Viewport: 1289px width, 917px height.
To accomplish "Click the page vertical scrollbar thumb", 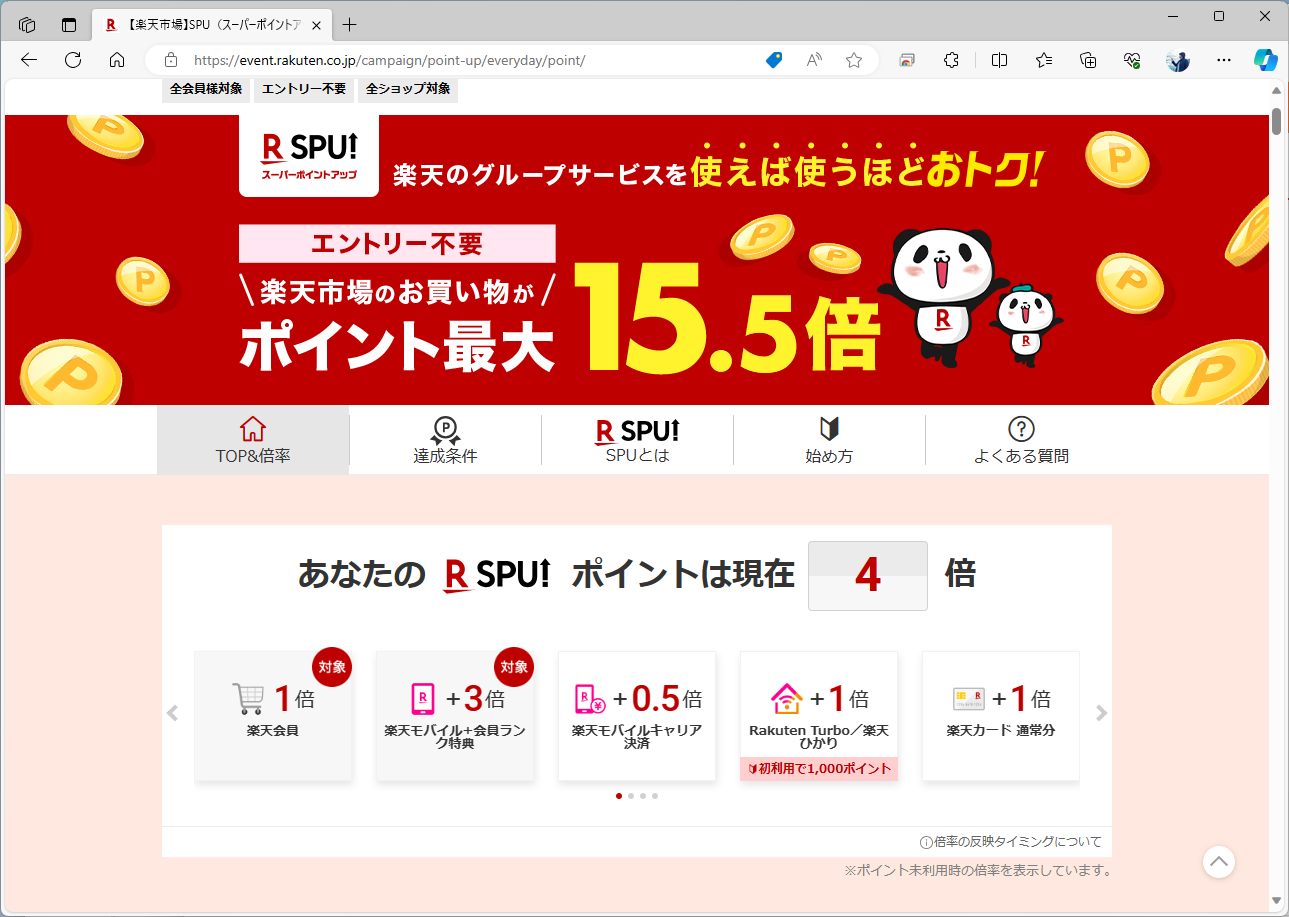I will [x=1276, y=120].
